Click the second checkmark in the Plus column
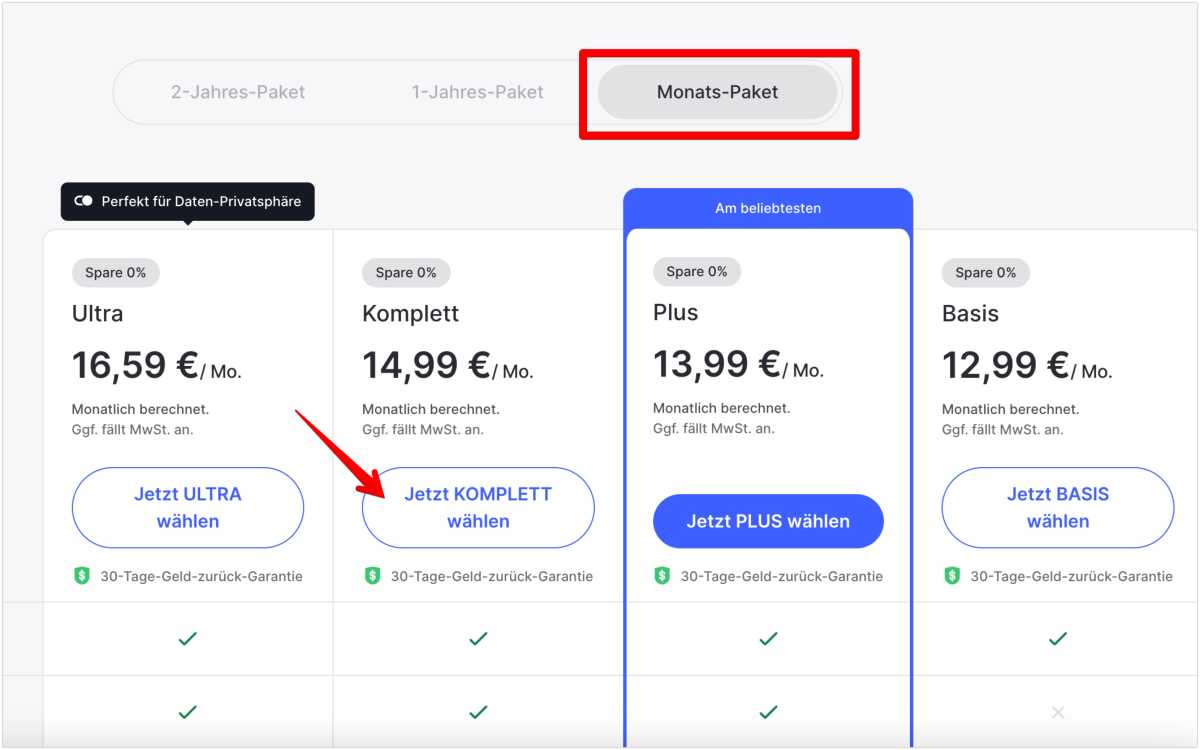 pyautogui.click(x=767, y=712)
